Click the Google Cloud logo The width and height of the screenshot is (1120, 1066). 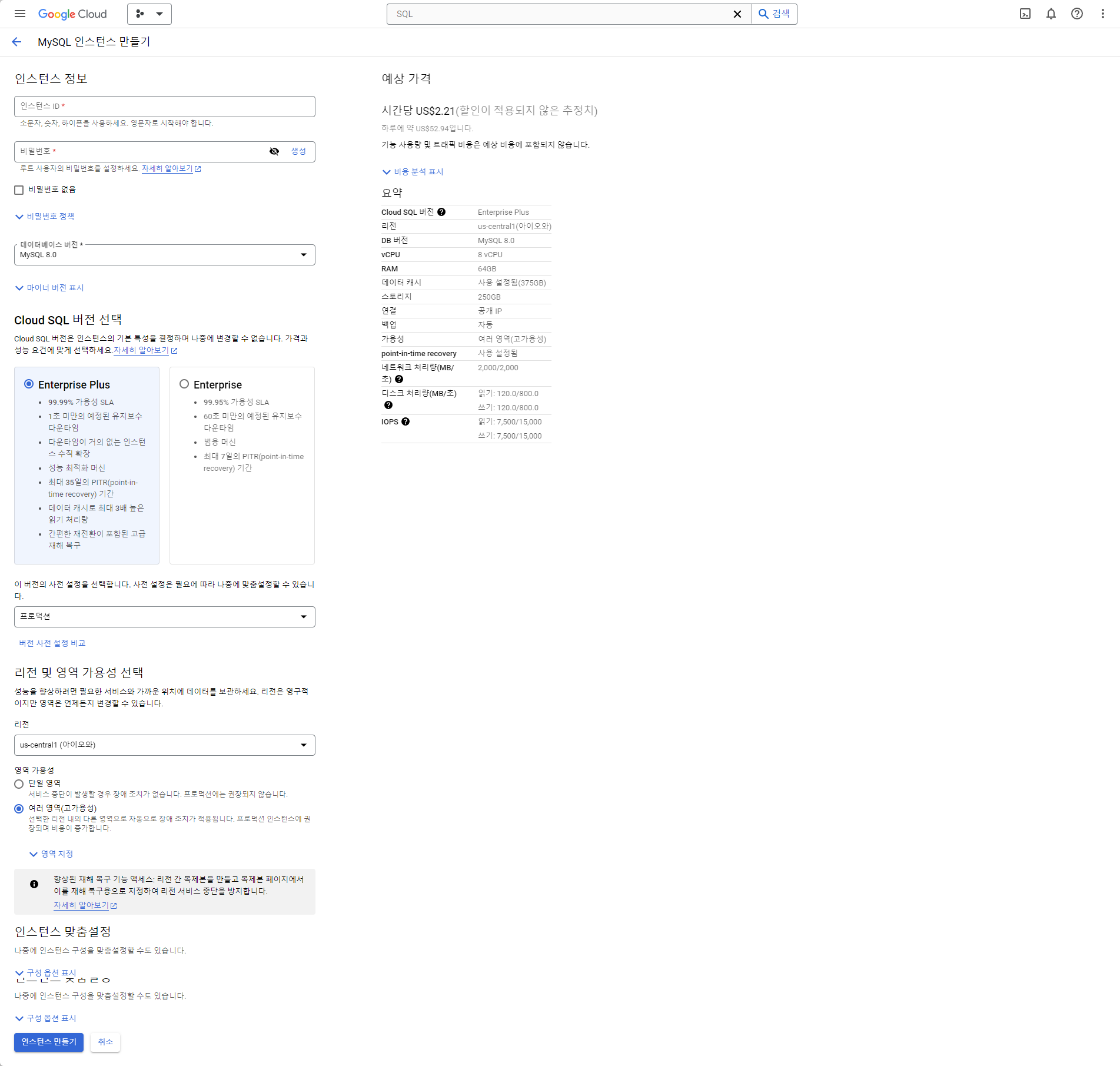[x=72, y=14]
